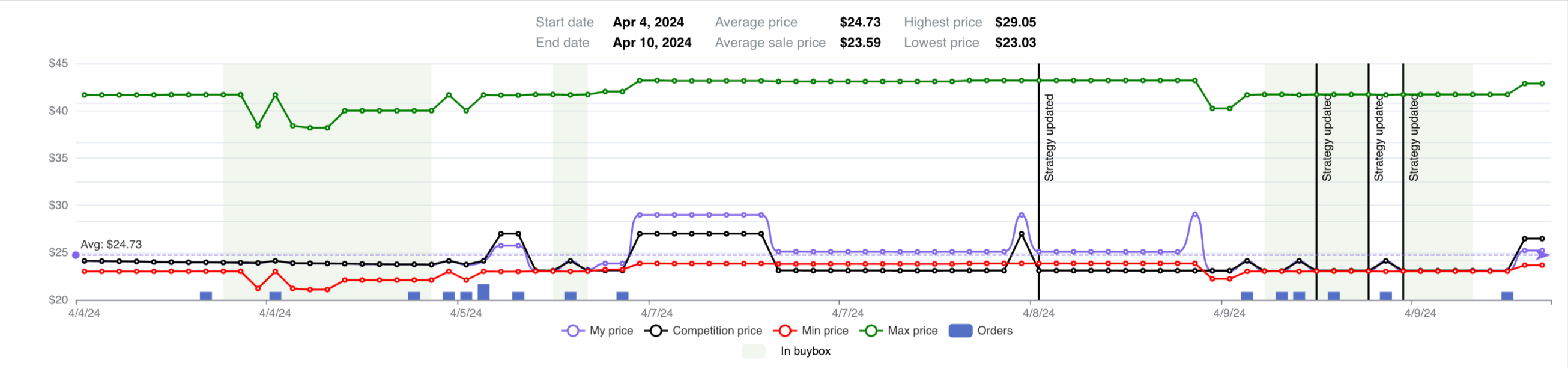Click the End date value Apr 10, 2024

tap(652, 43)
